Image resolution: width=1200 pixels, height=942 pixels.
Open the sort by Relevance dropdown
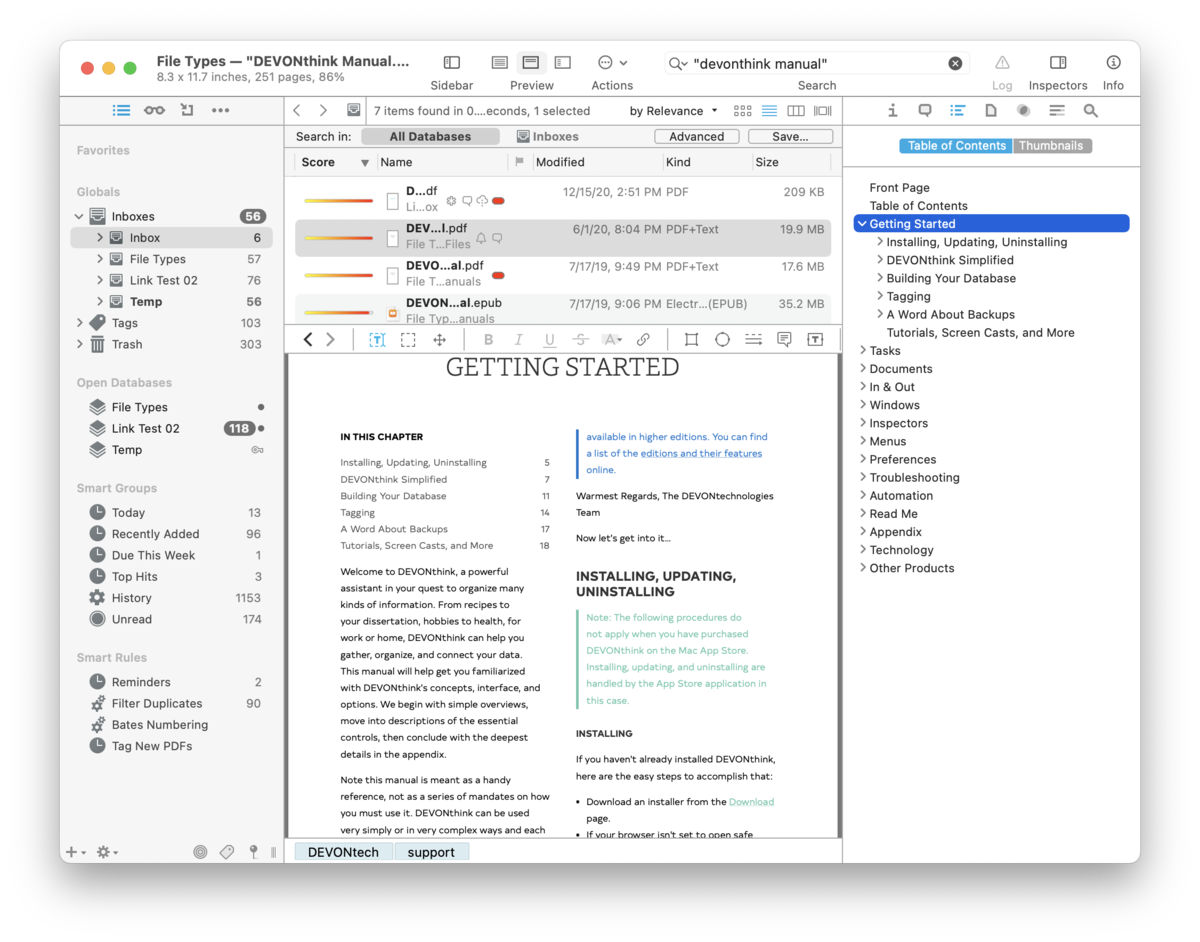(674, 111)
